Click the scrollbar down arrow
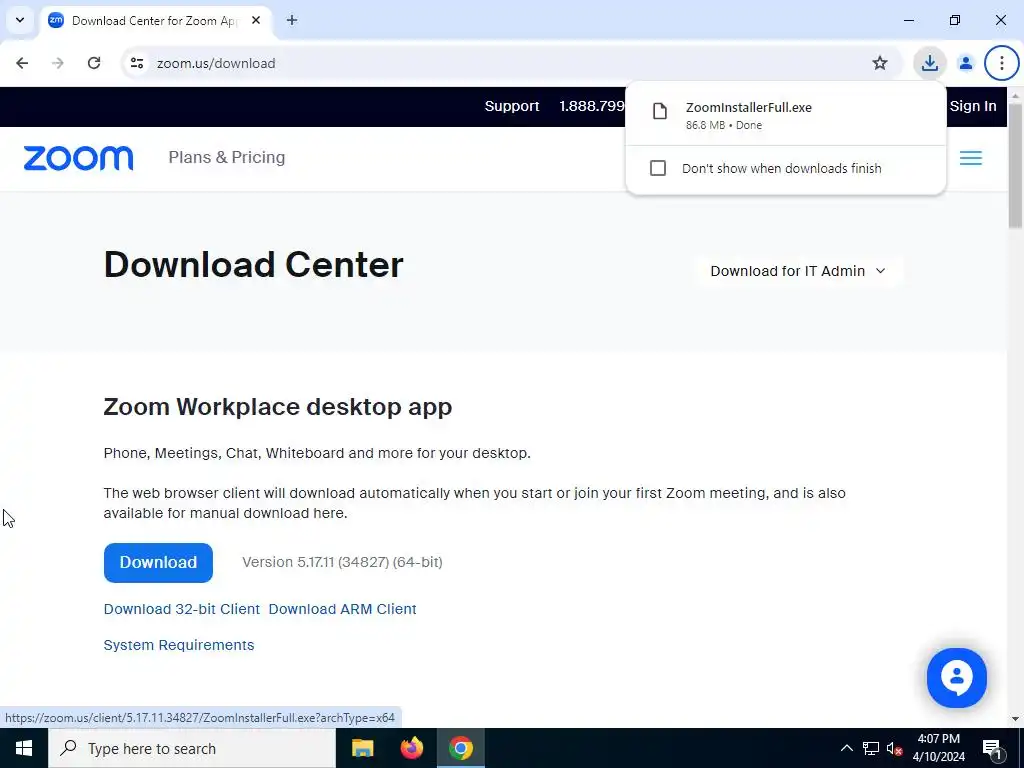Viewport: 1024px width, 768px height. 1015,719
